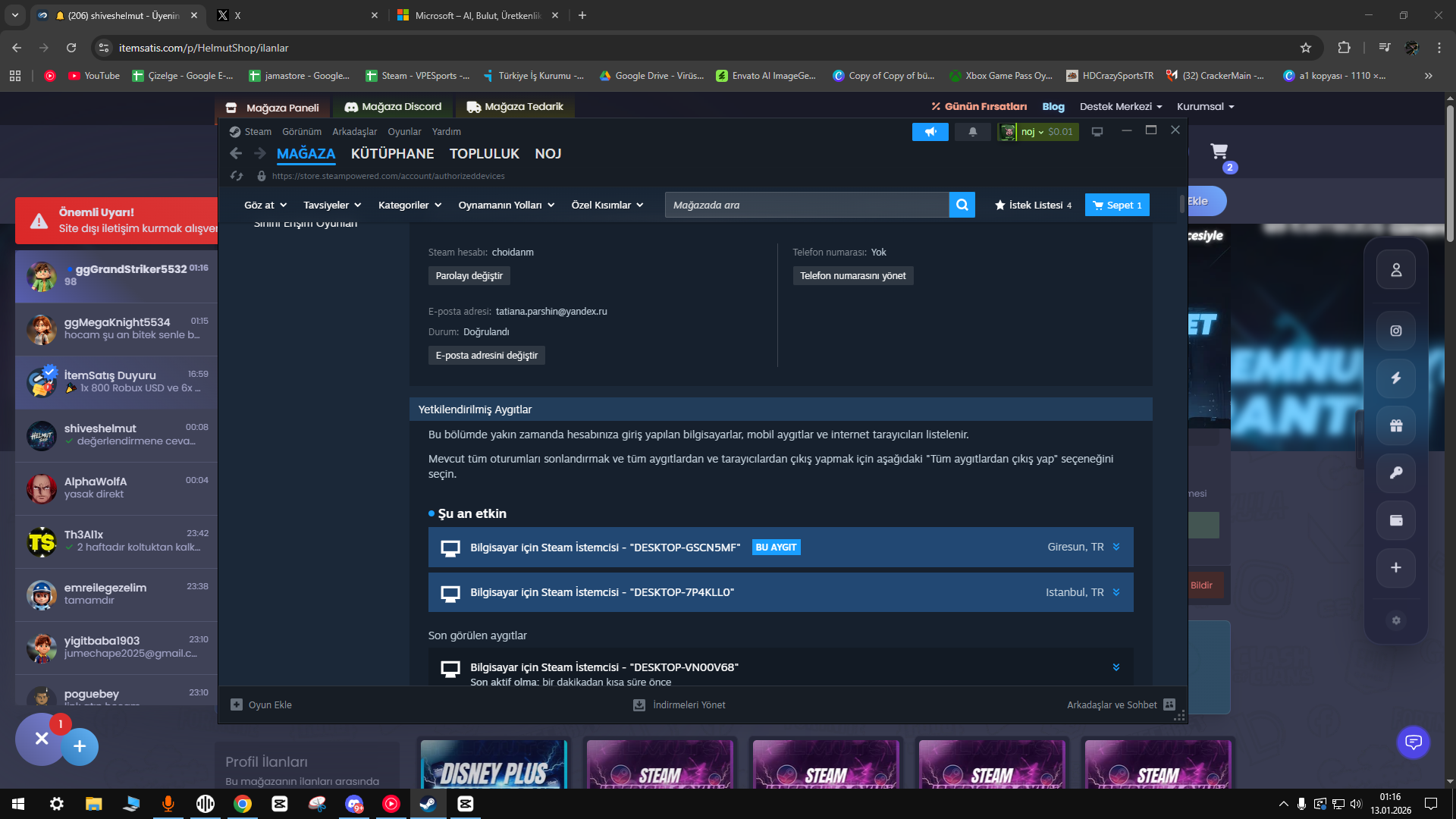Switch to the KÜTÜPHANE tab
Viewport: 1456px width, 819px height.
click(392, 154)
